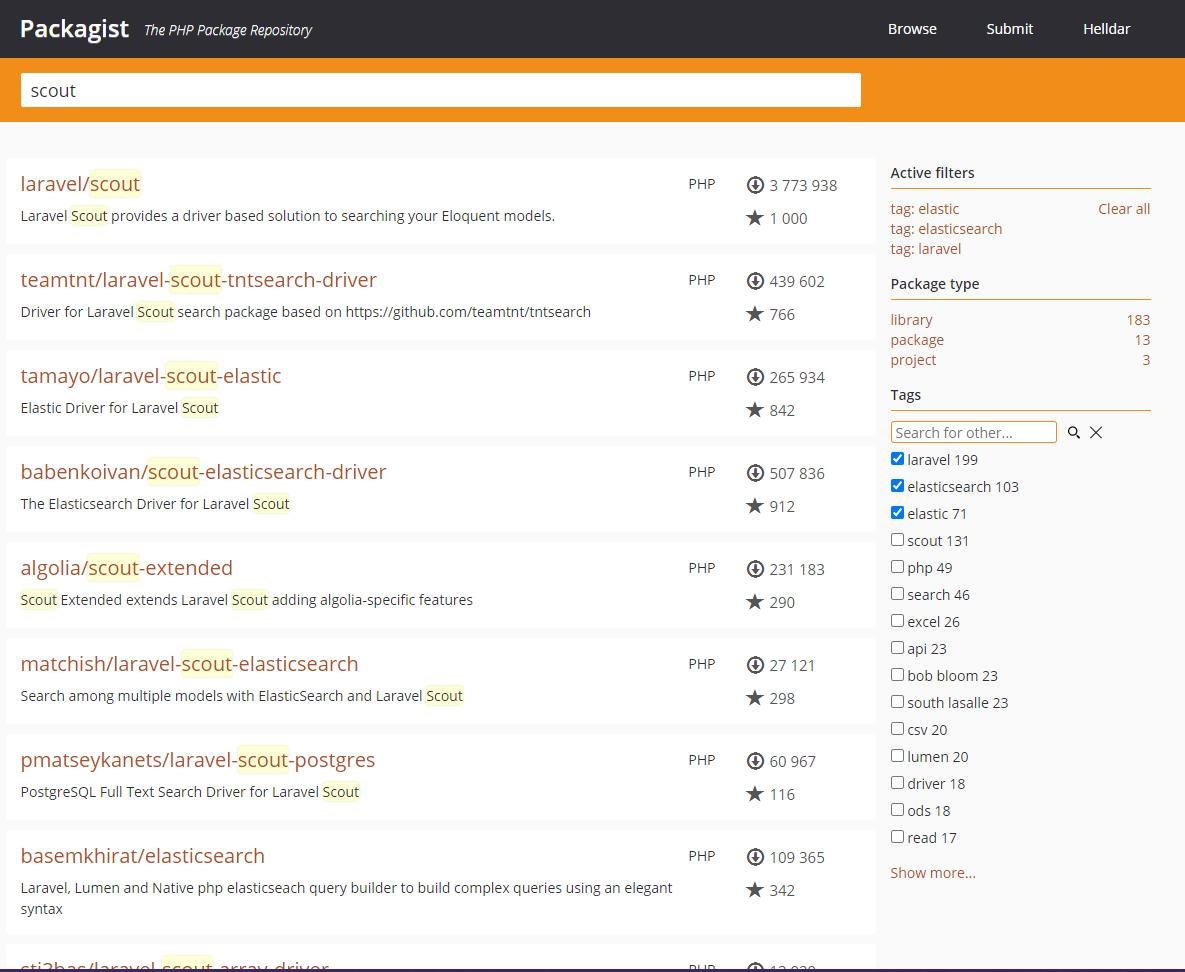Open babenkoivan/scout-elasticsearch-driver package
Viewport: 1185px width, 972px height.
[x=203, y=472]
